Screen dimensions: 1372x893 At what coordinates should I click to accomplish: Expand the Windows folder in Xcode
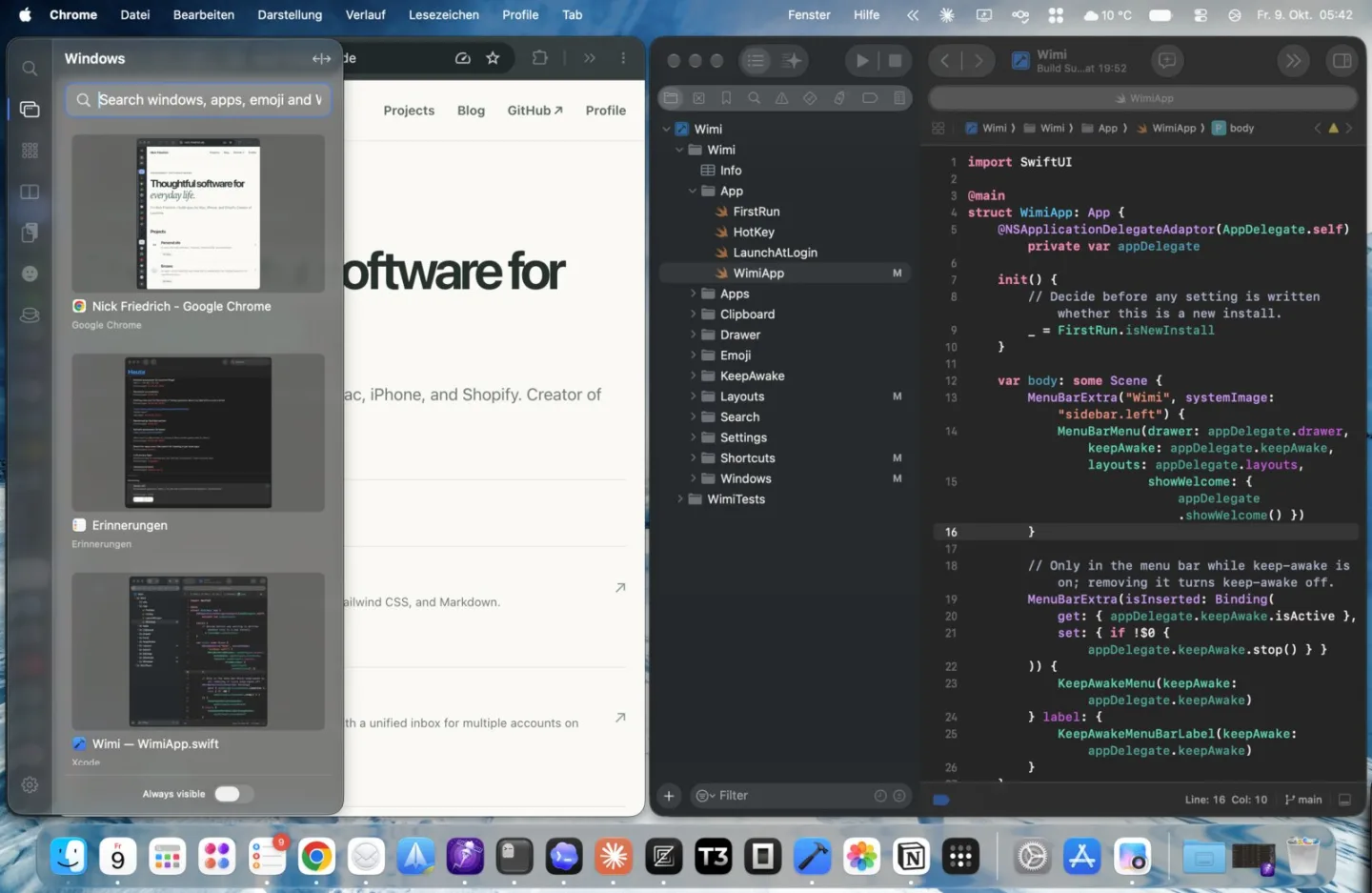pos(693,478)
